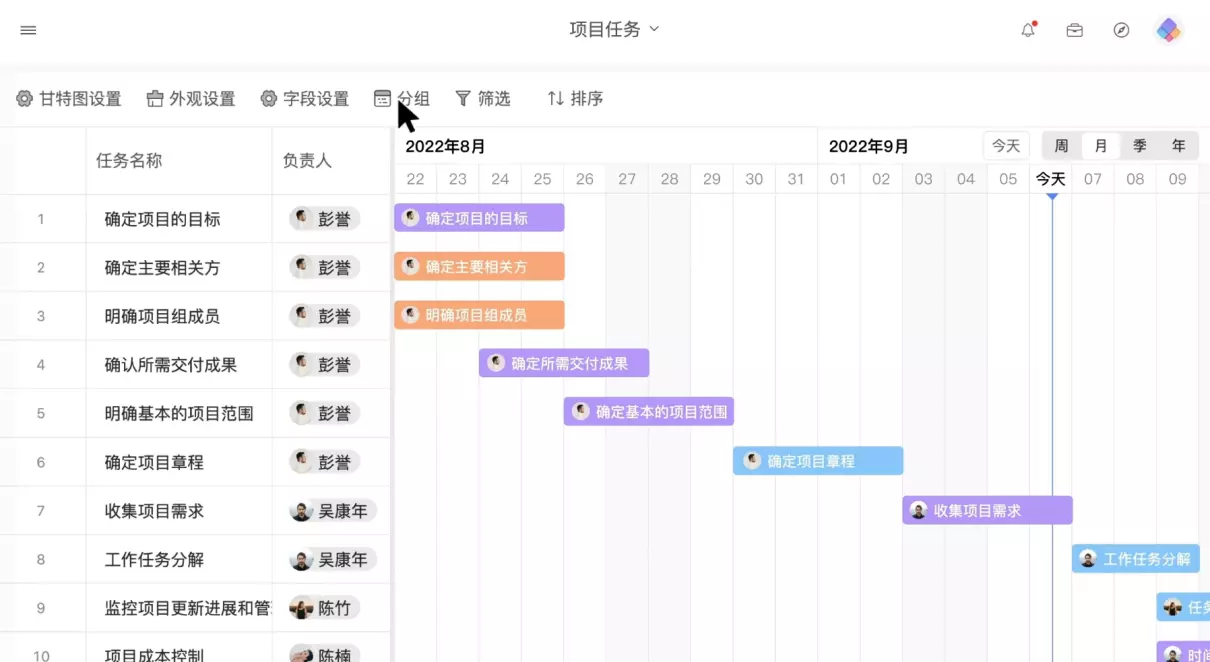
Task: Select the 确定项目章程 blue Gantt bar
Action: 818,461
